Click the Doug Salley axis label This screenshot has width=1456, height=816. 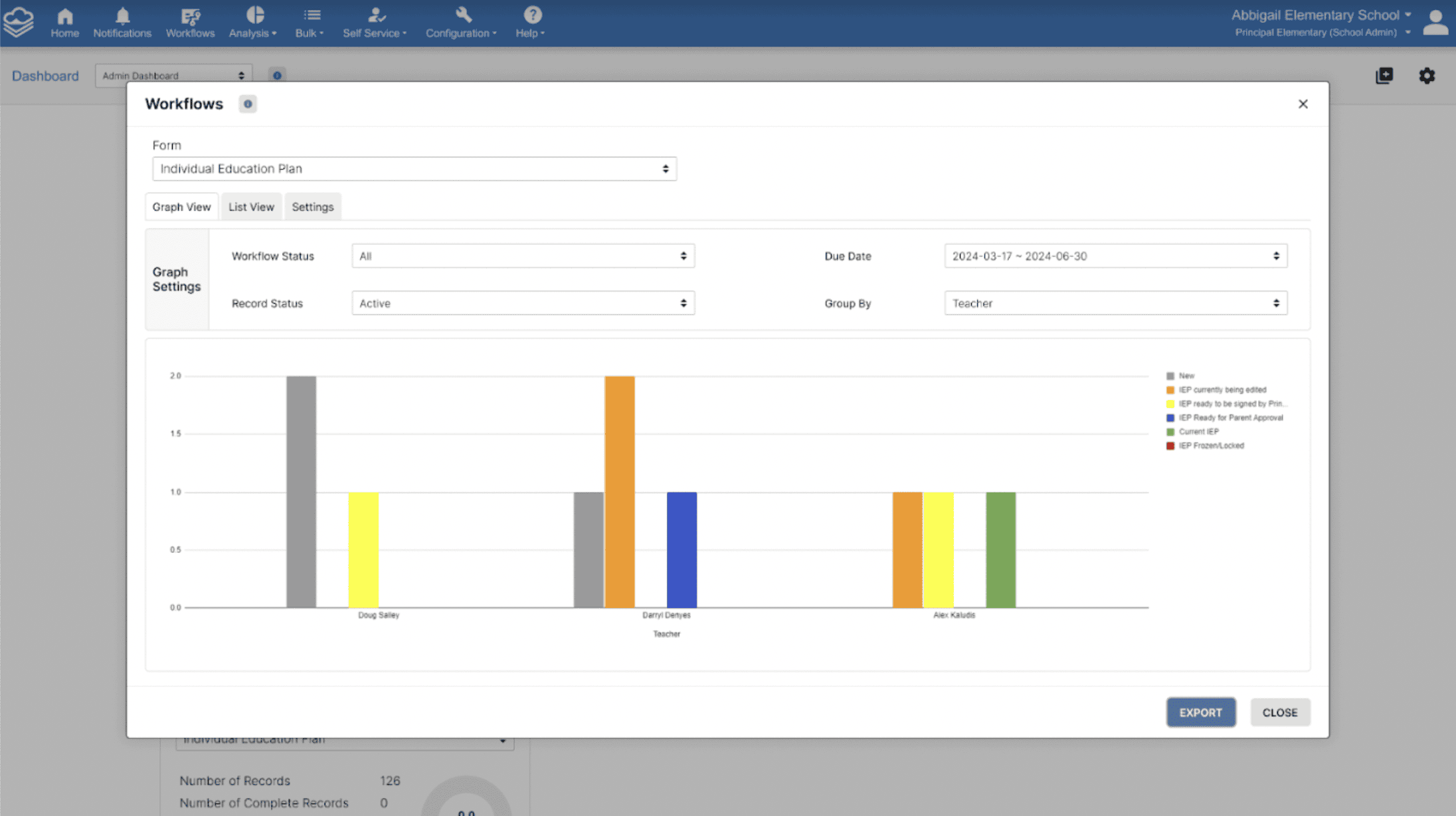click(x=379, y=615)
